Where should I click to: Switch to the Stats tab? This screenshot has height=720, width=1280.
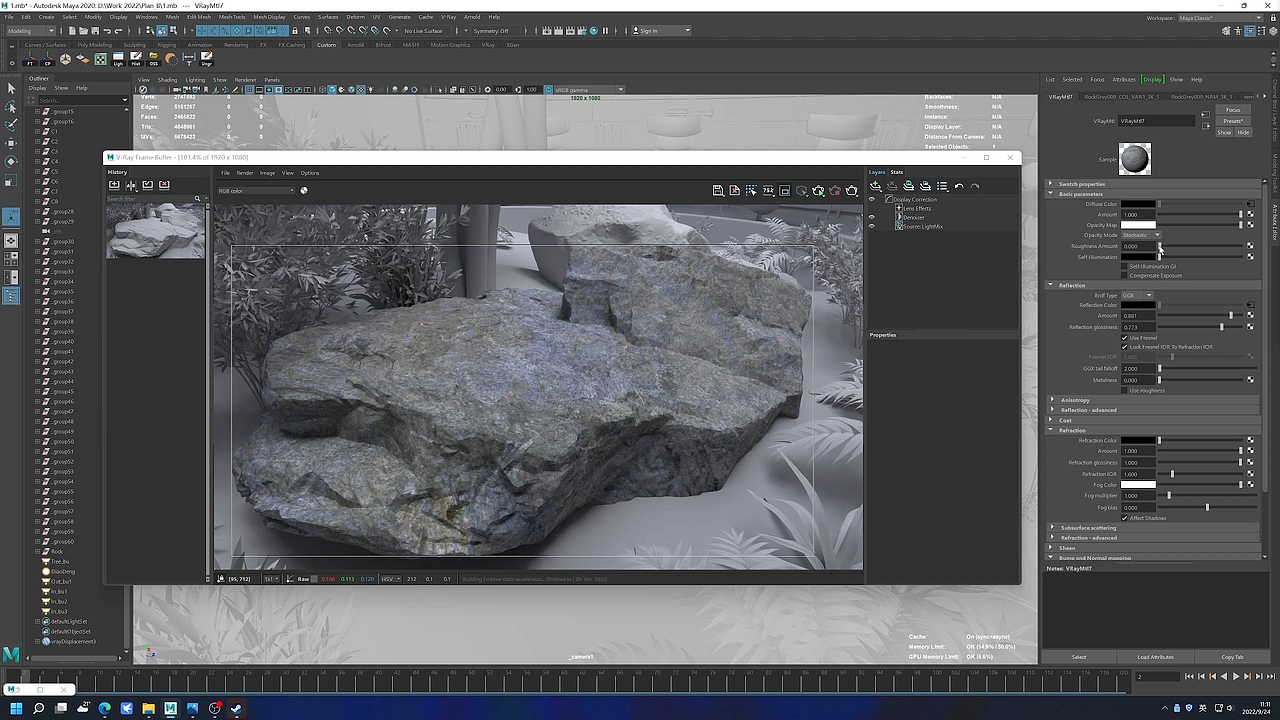click(x=897, y=172)
